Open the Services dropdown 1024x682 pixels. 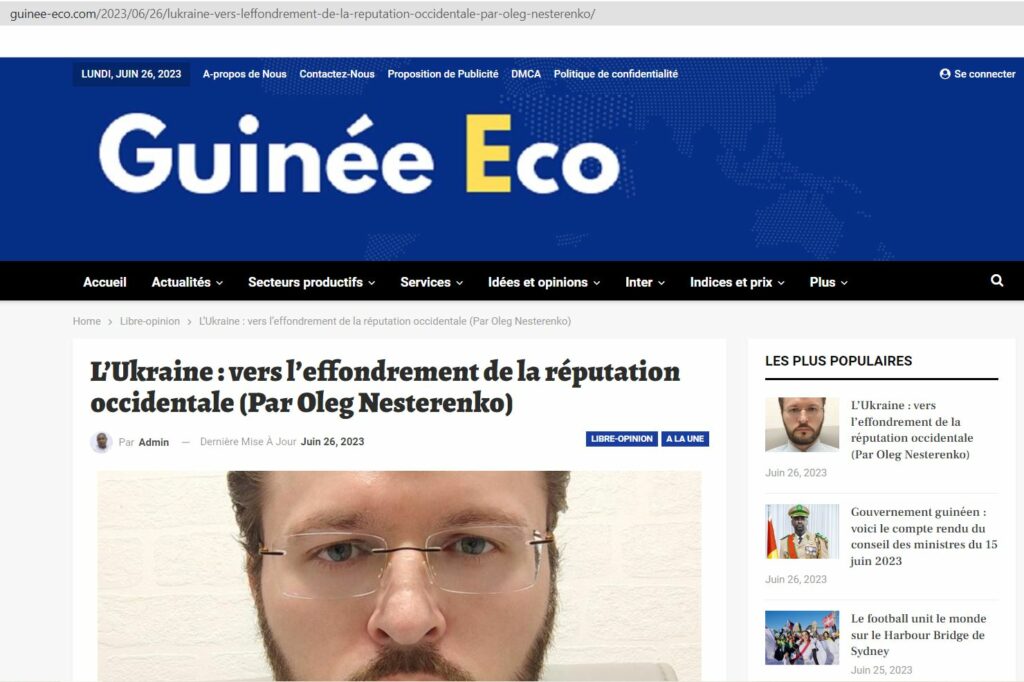[x=432, y=282]
